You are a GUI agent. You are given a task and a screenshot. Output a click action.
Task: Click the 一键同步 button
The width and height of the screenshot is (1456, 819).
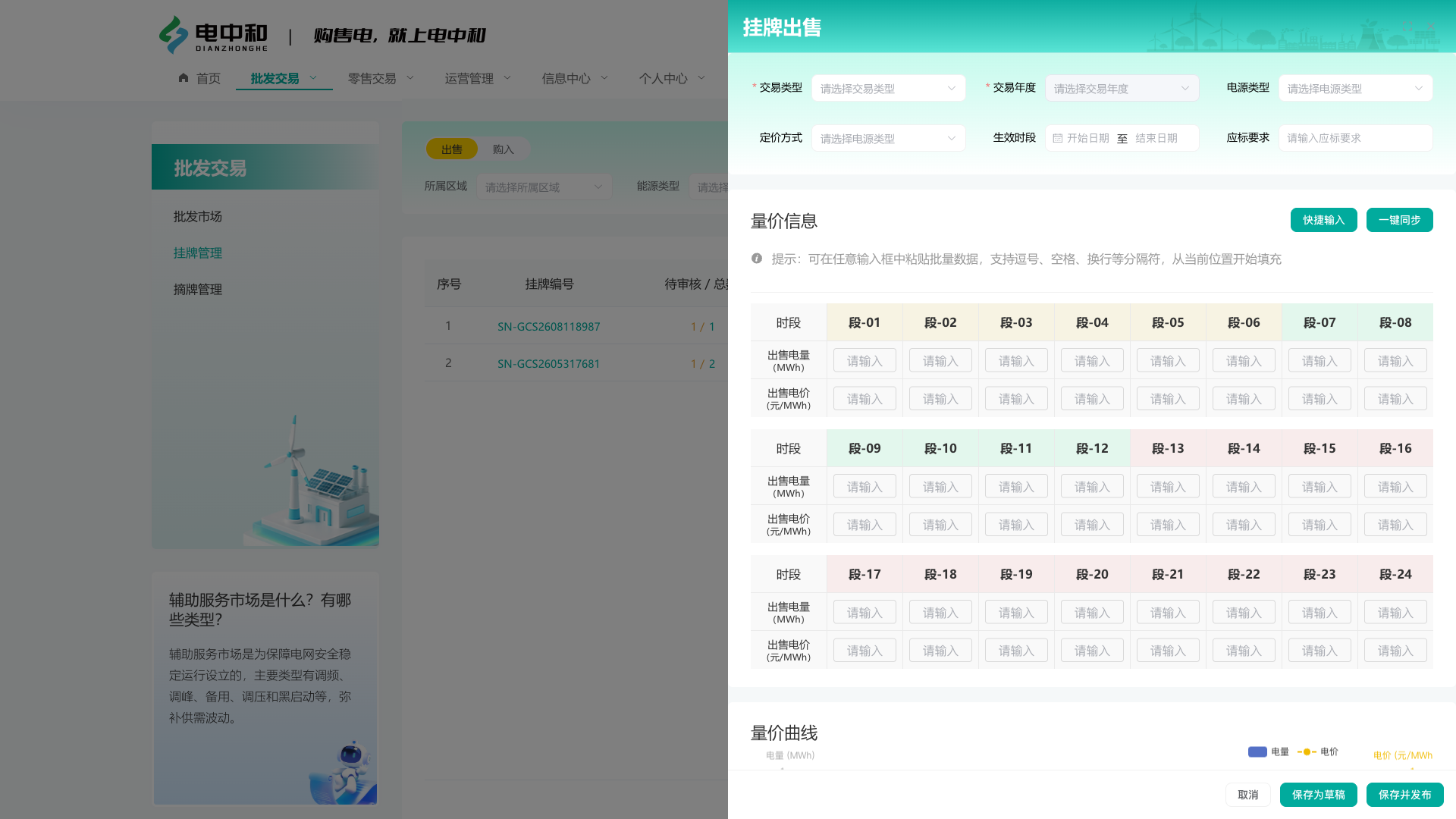coord(1400,220)
